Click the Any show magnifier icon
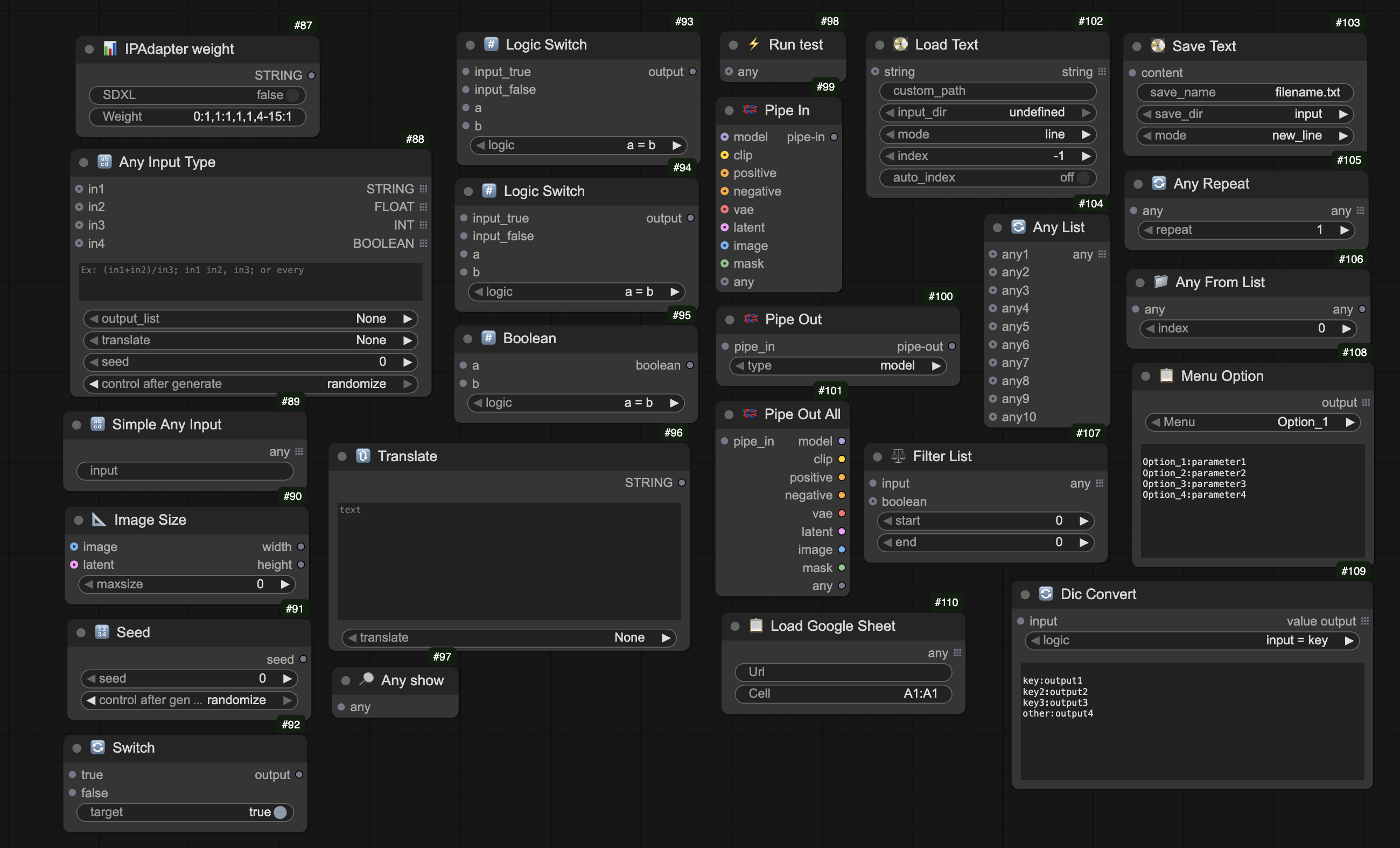The height and width of the screenshot is (848, 1400). [367, 680]
